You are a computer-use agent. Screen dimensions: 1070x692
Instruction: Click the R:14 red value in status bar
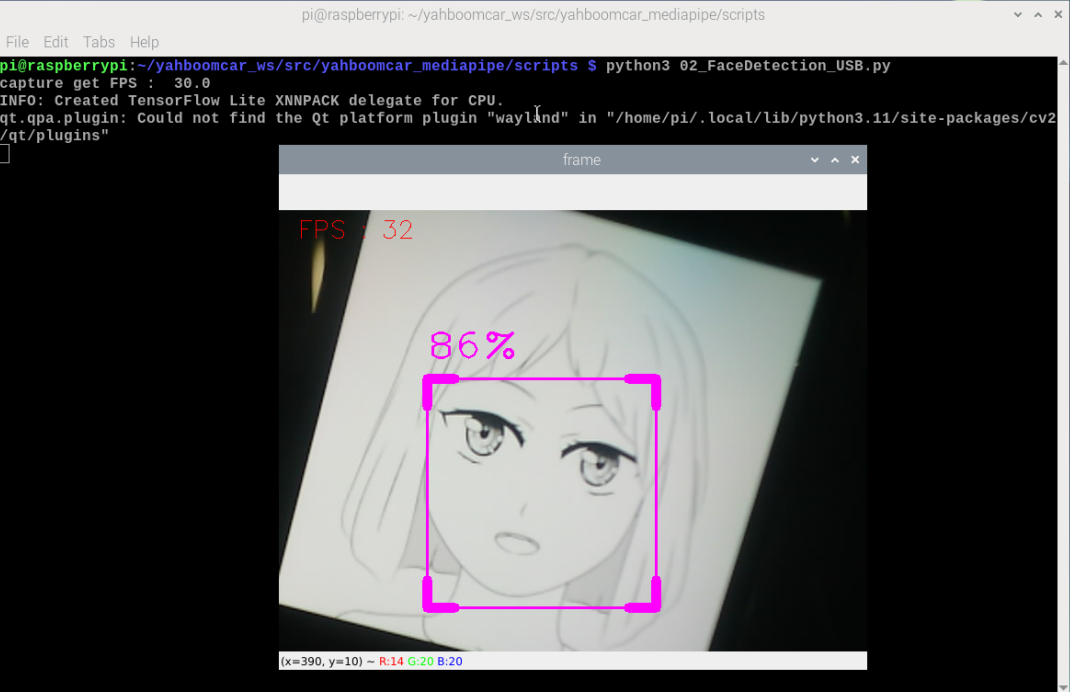(391, 661)
